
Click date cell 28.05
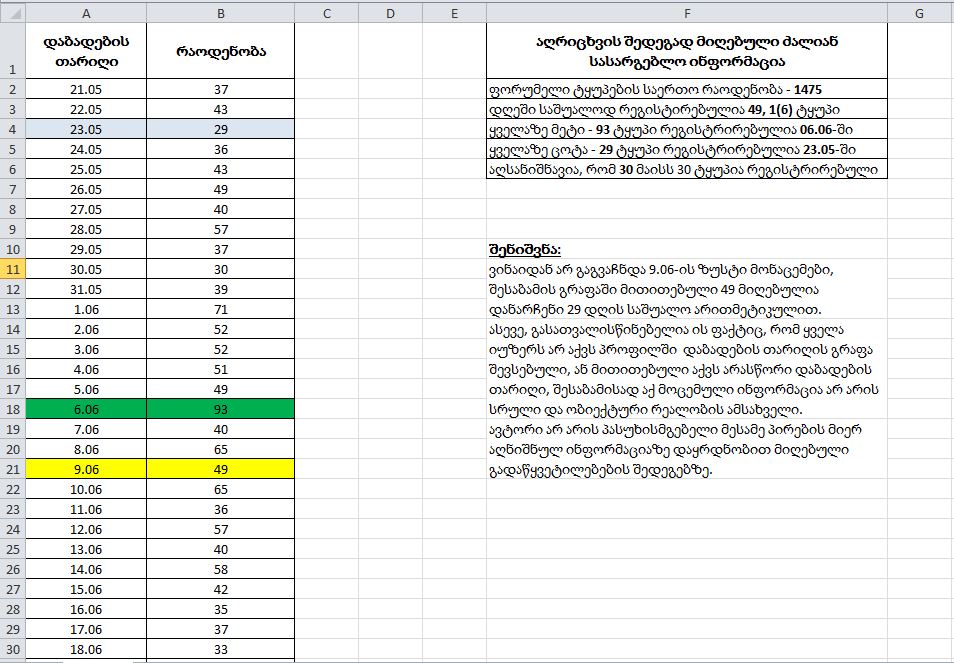(86, 229)
